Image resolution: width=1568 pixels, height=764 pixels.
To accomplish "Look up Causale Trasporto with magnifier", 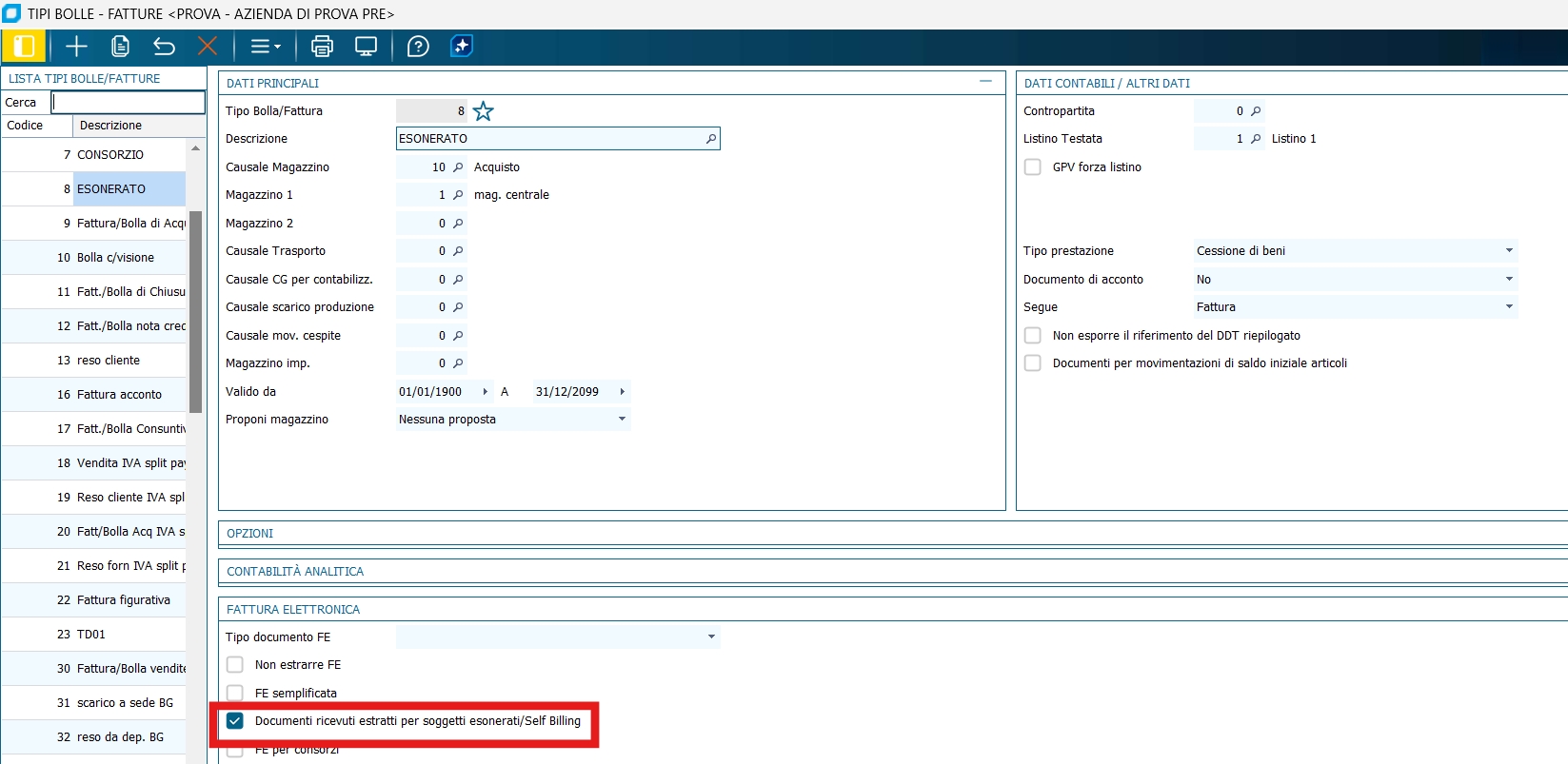I will click(x=458, y=251).
